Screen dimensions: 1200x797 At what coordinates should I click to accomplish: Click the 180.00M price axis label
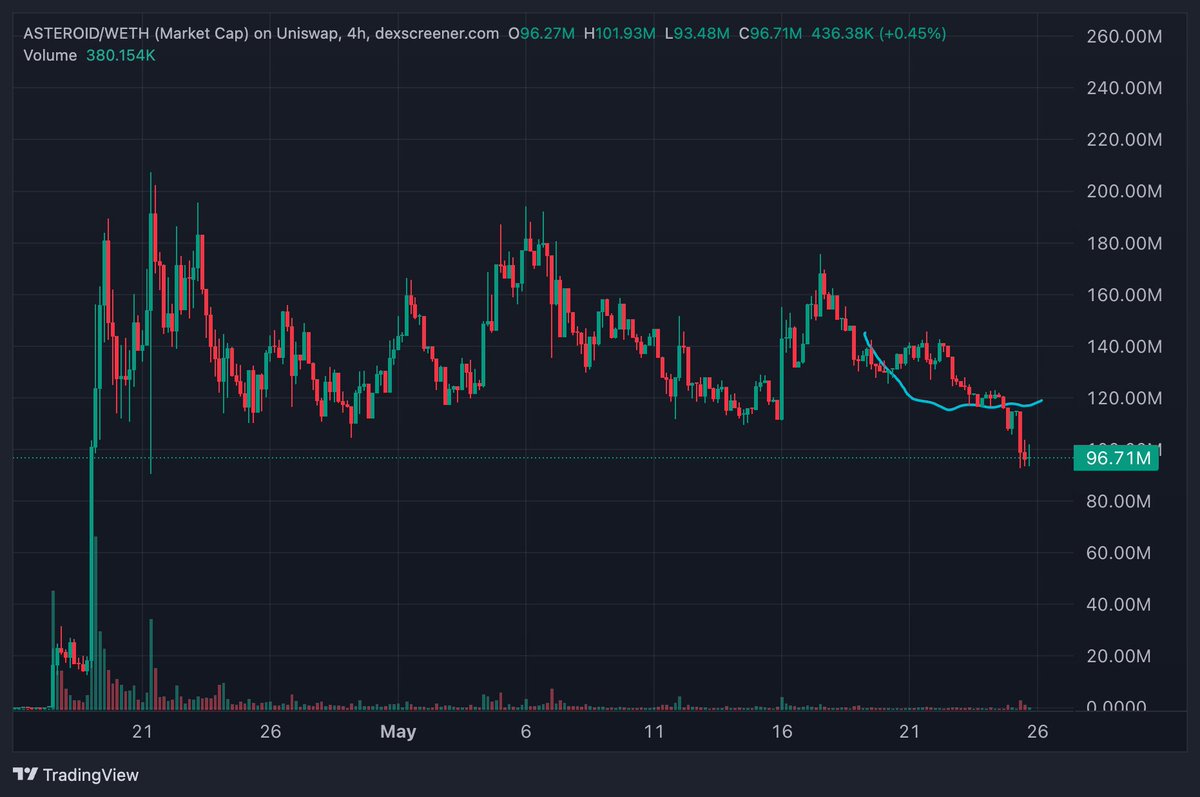pyautogui.click(x=1125, y=243)
